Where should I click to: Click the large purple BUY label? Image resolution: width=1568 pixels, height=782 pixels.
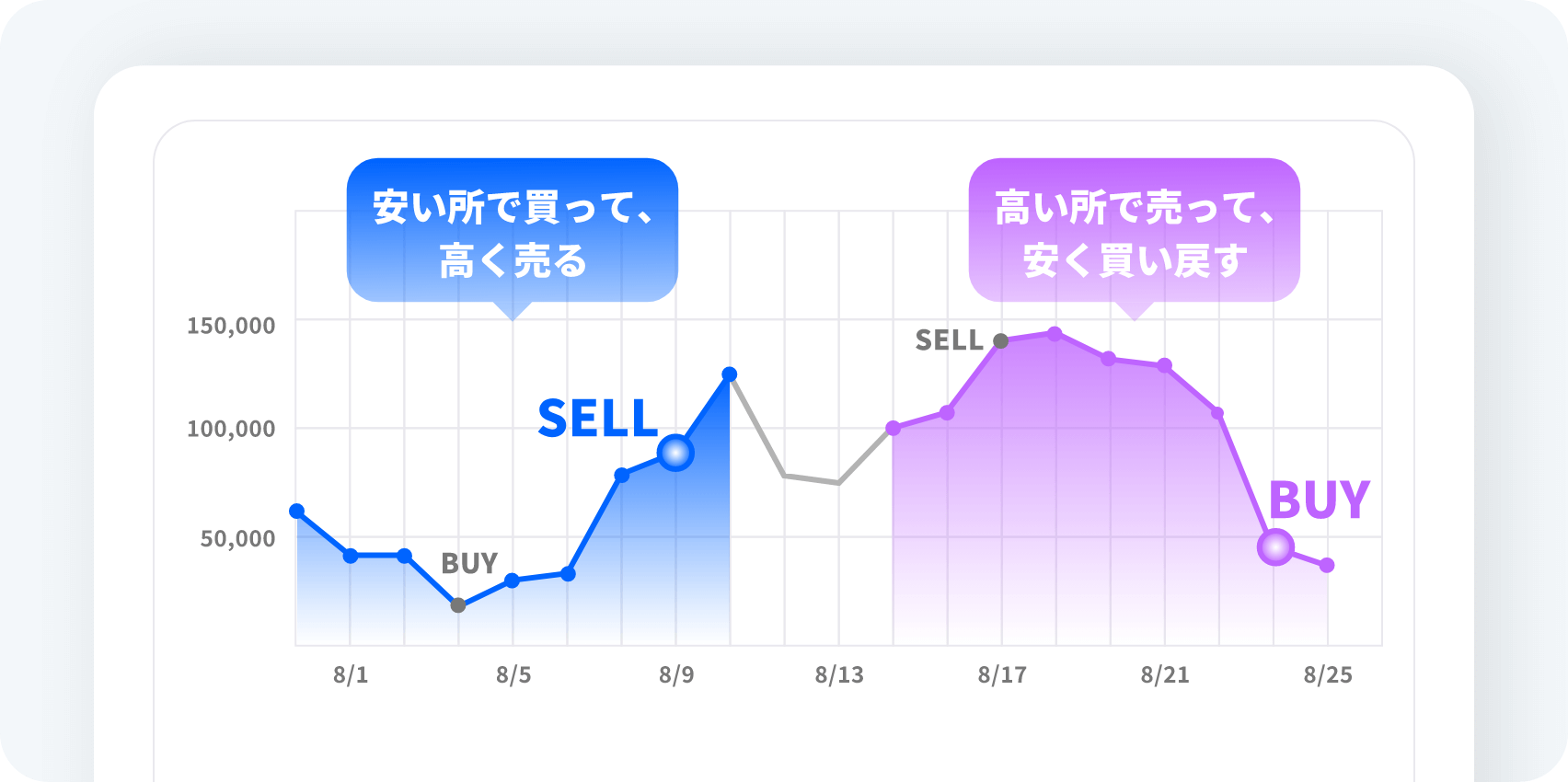tap(1319, 500)
